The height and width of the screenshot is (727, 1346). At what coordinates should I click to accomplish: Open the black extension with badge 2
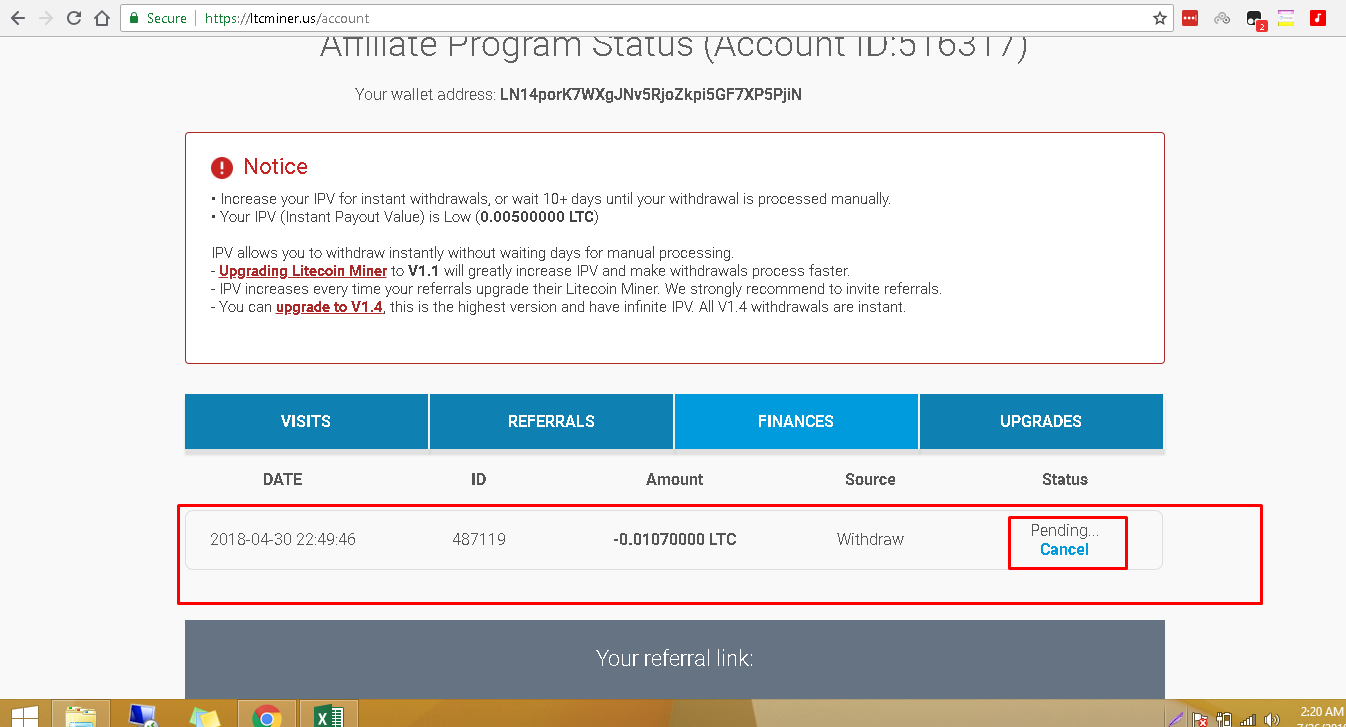click(1255, 18)
